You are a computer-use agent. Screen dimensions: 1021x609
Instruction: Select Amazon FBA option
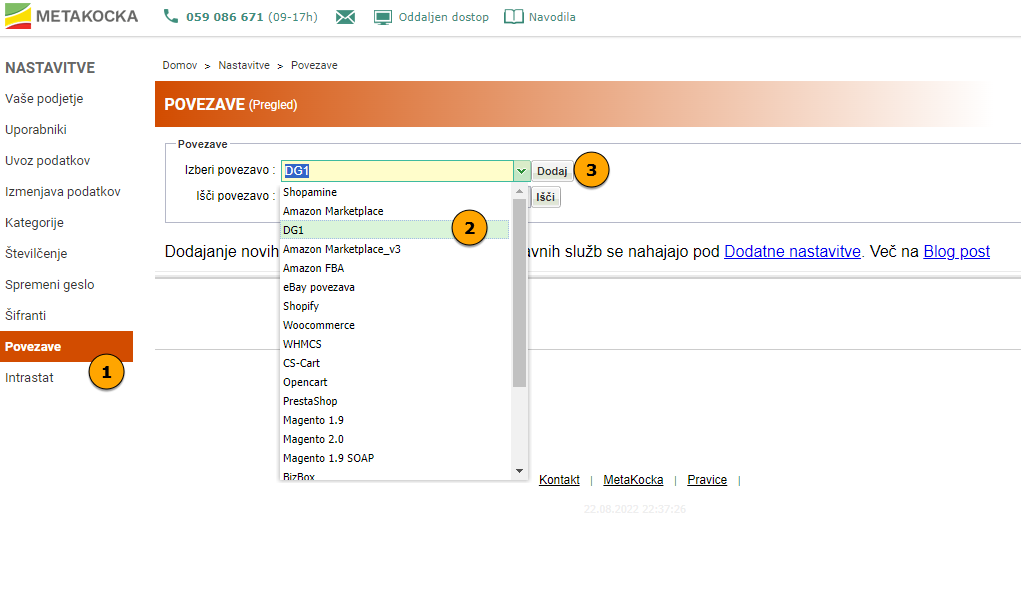click(x=395, y=268)
